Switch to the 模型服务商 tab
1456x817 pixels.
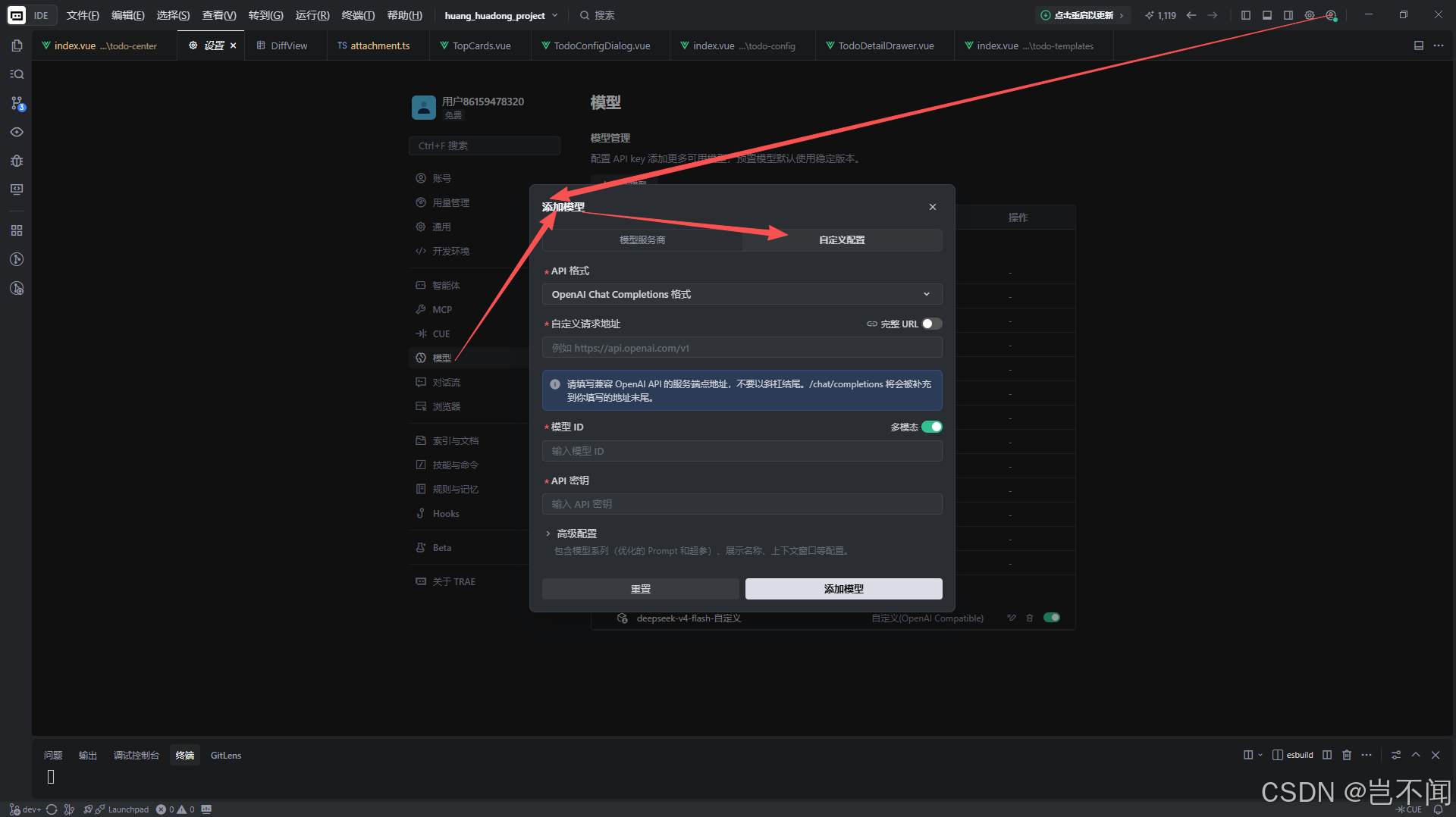(x=642, y=239)
